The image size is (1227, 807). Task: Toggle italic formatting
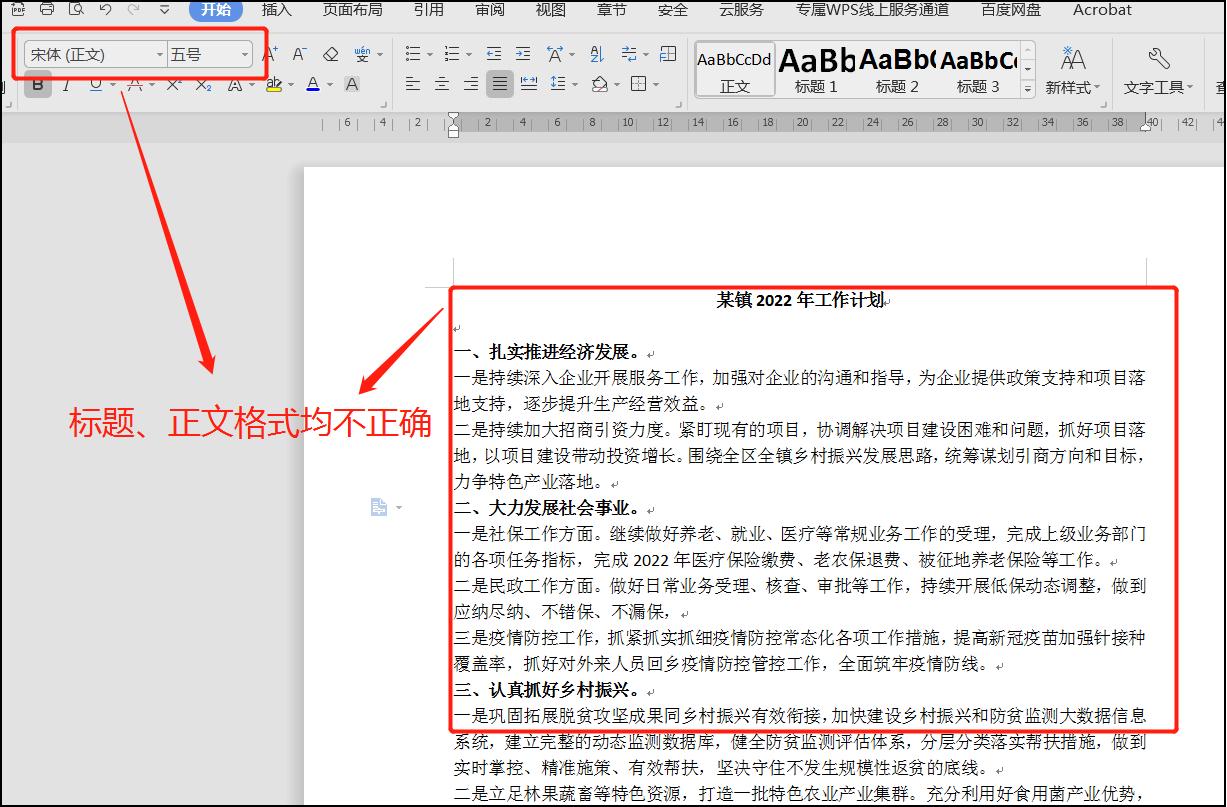coord(65,85)
